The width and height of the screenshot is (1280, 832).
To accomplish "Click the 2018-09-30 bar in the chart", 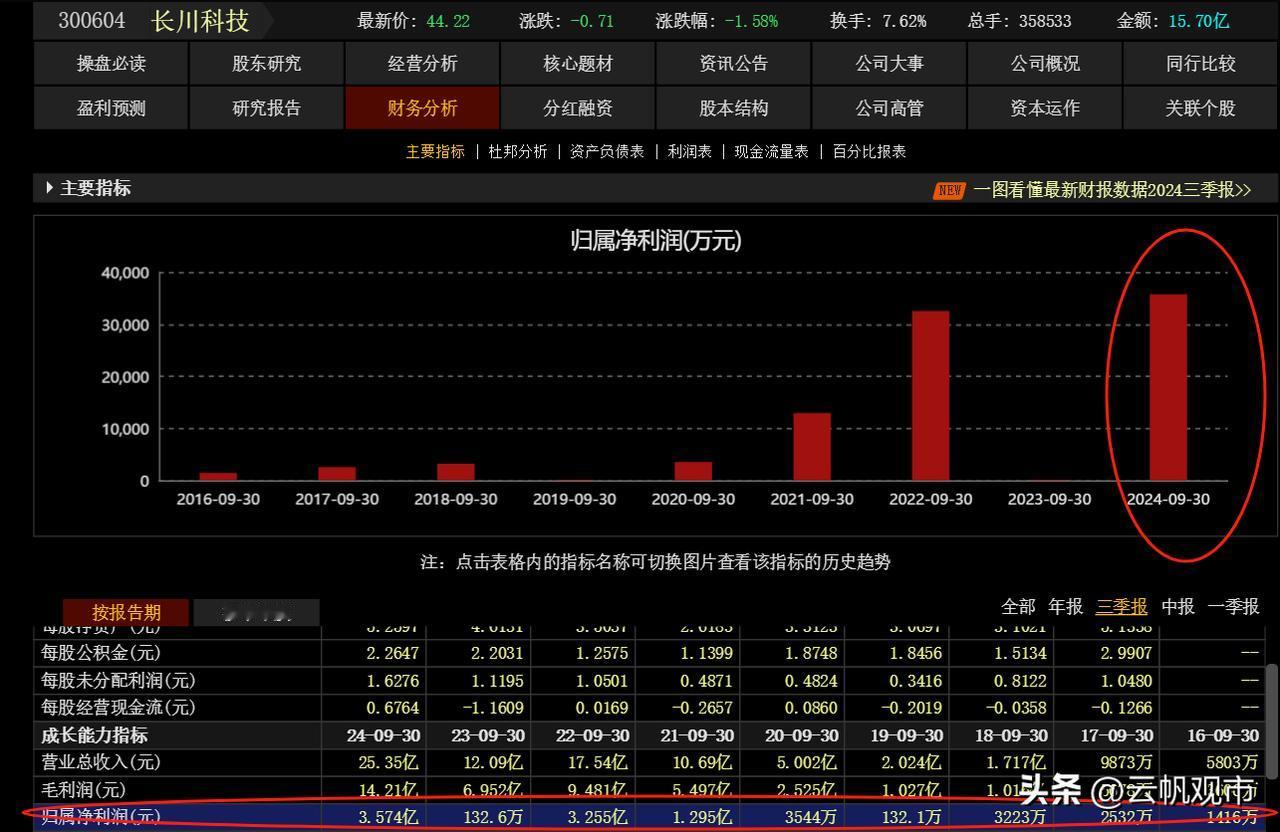I will tap(456, 472).
